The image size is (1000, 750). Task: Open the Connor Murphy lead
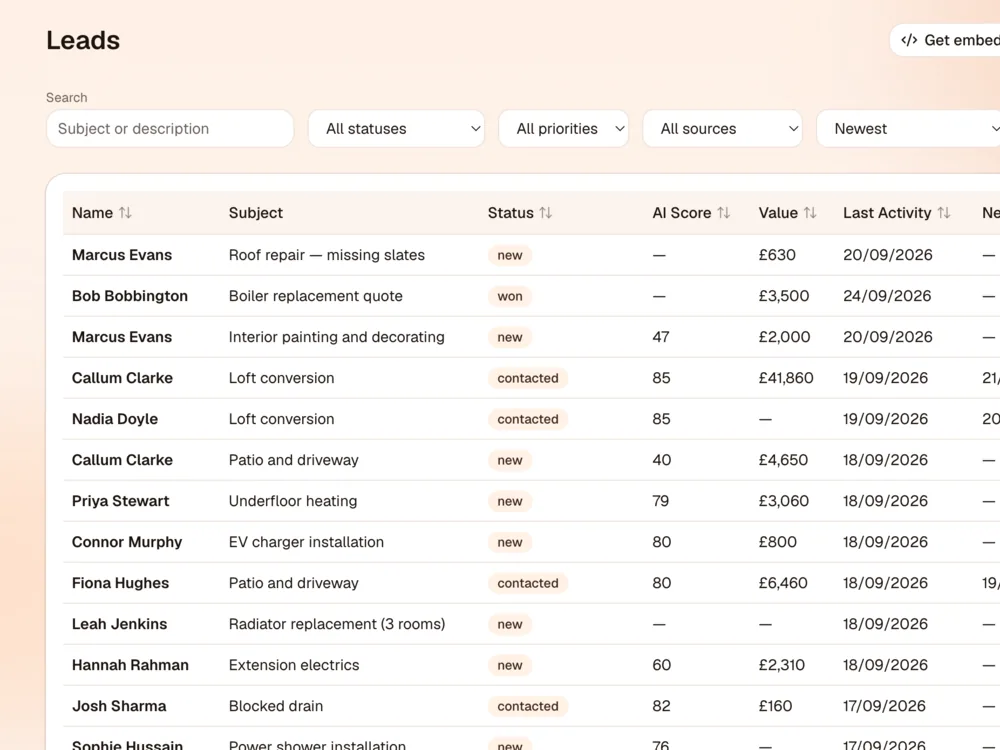tap(127, 542)
